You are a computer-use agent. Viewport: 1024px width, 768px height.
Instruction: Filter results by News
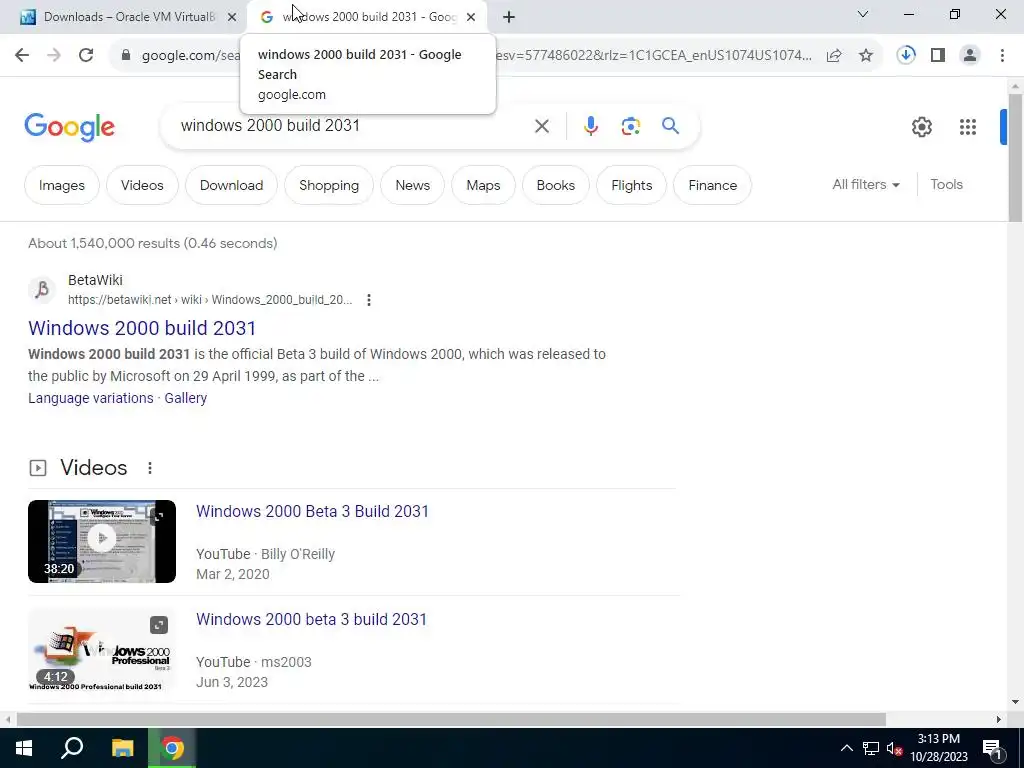(412, 185)
